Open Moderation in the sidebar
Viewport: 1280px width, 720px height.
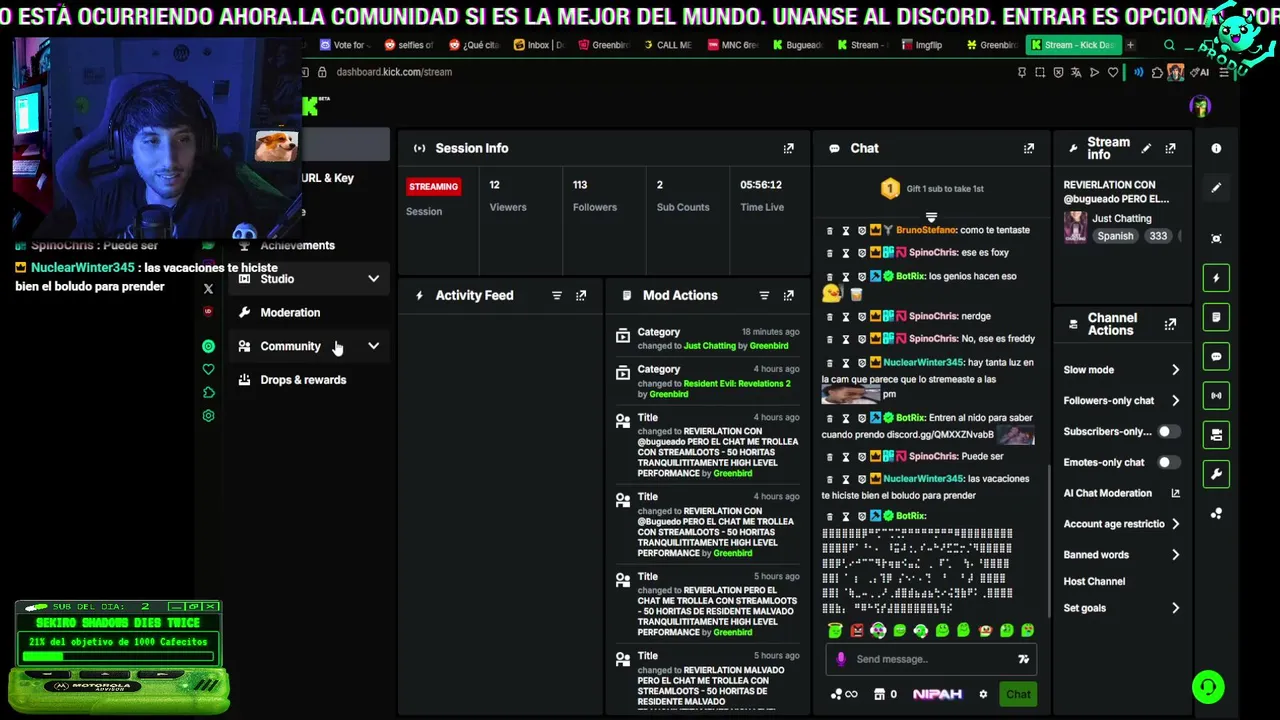(290, 313)
